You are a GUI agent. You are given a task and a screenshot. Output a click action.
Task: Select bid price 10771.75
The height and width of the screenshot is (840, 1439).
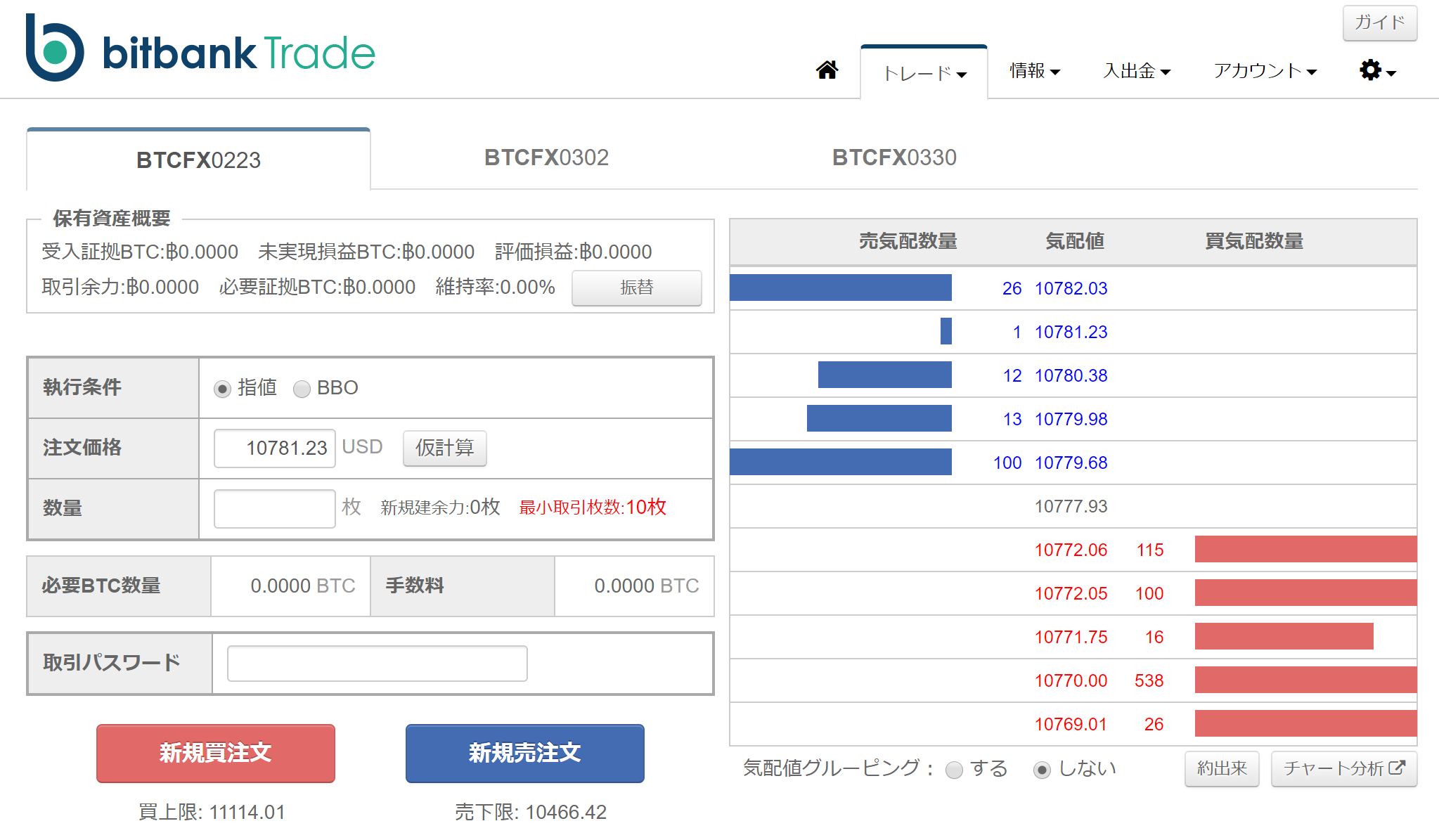[1071, 637]
